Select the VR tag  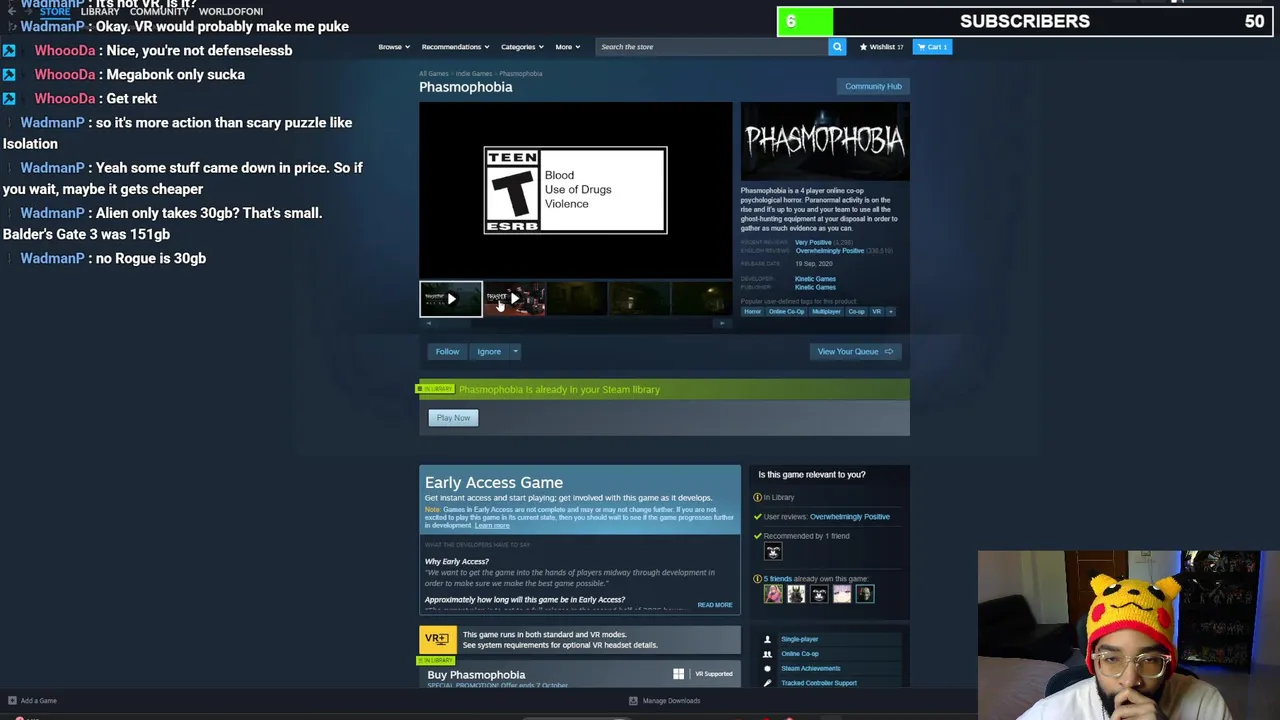pyautogui.click(x=877, y=311)
